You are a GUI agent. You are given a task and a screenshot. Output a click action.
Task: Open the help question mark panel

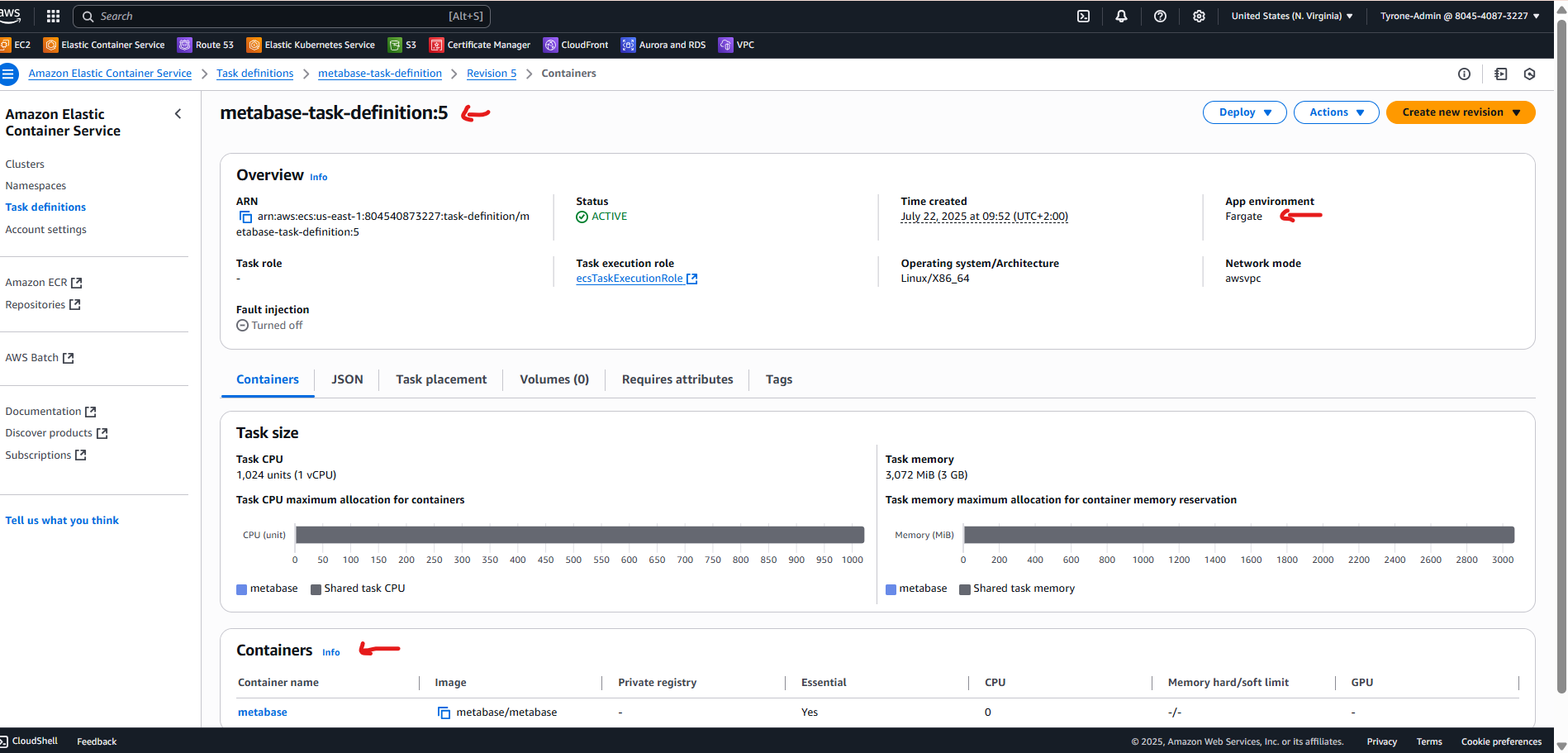point(1160,16)
